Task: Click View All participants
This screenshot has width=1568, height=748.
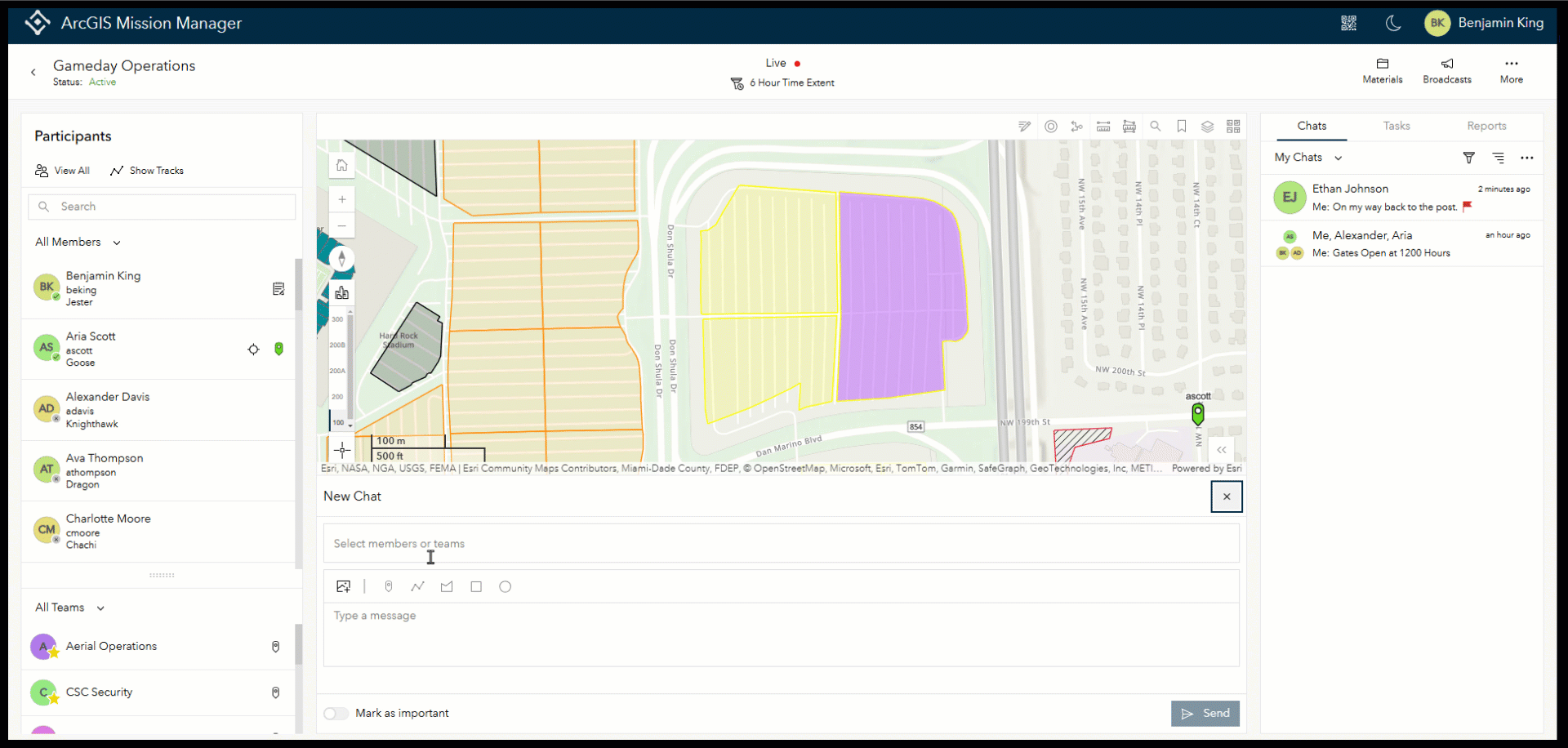Action: [x=62, y=171]
